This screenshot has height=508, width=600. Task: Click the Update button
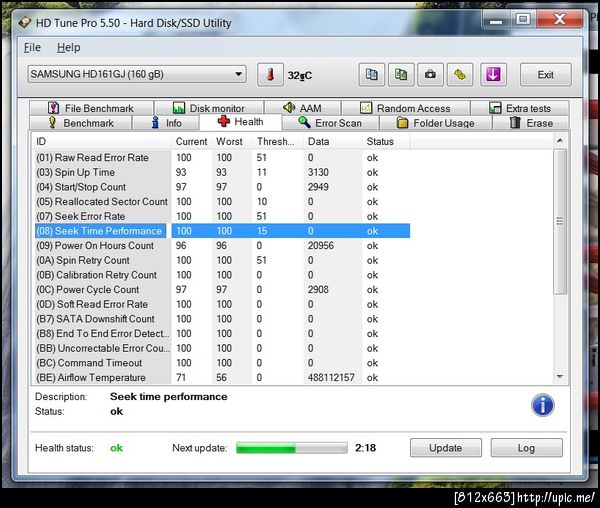point(445,448)
